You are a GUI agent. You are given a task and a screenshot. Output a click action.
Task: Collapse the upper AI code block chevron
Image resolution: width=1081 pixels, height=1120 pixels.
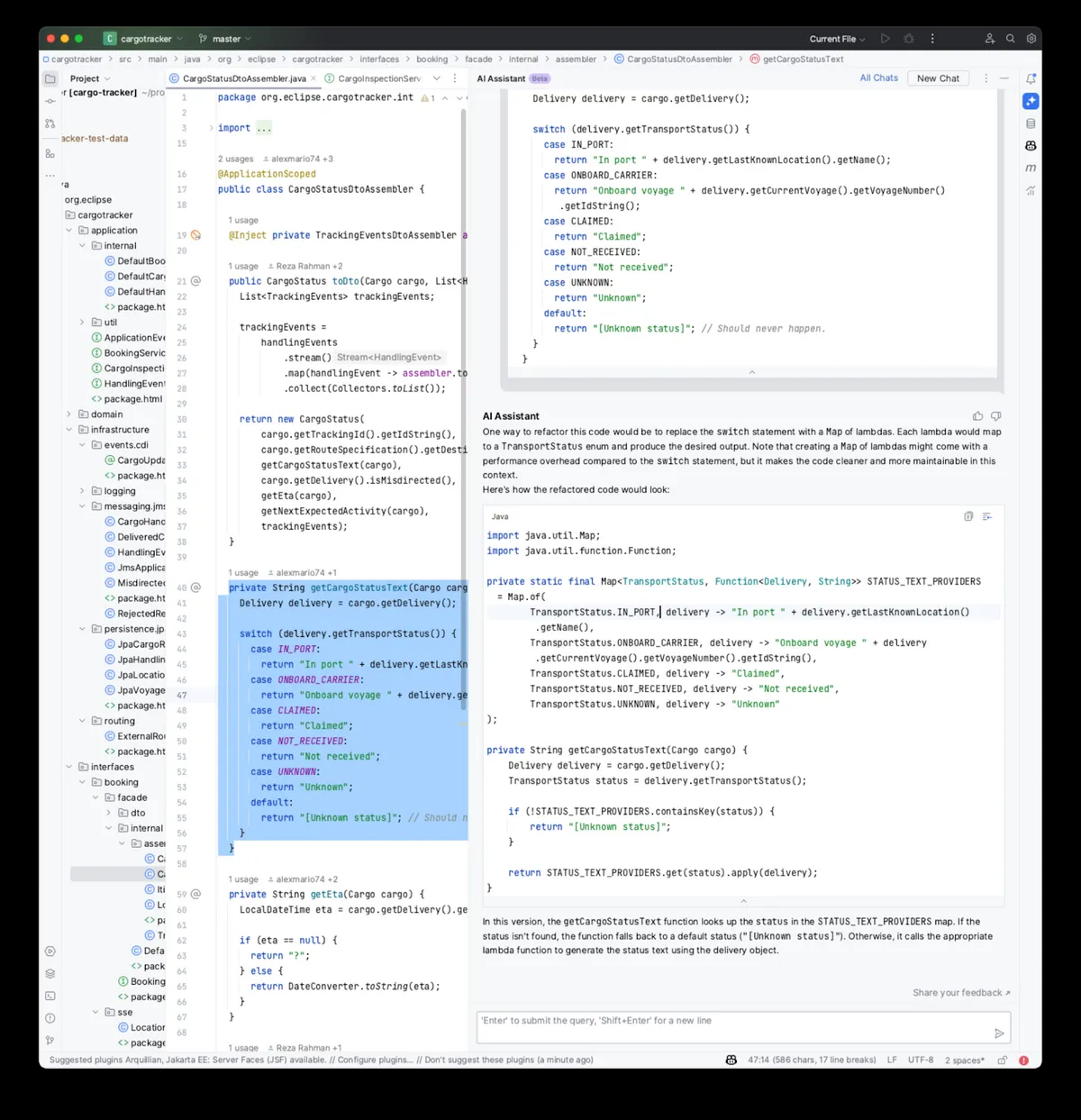[x=752, y=372]
